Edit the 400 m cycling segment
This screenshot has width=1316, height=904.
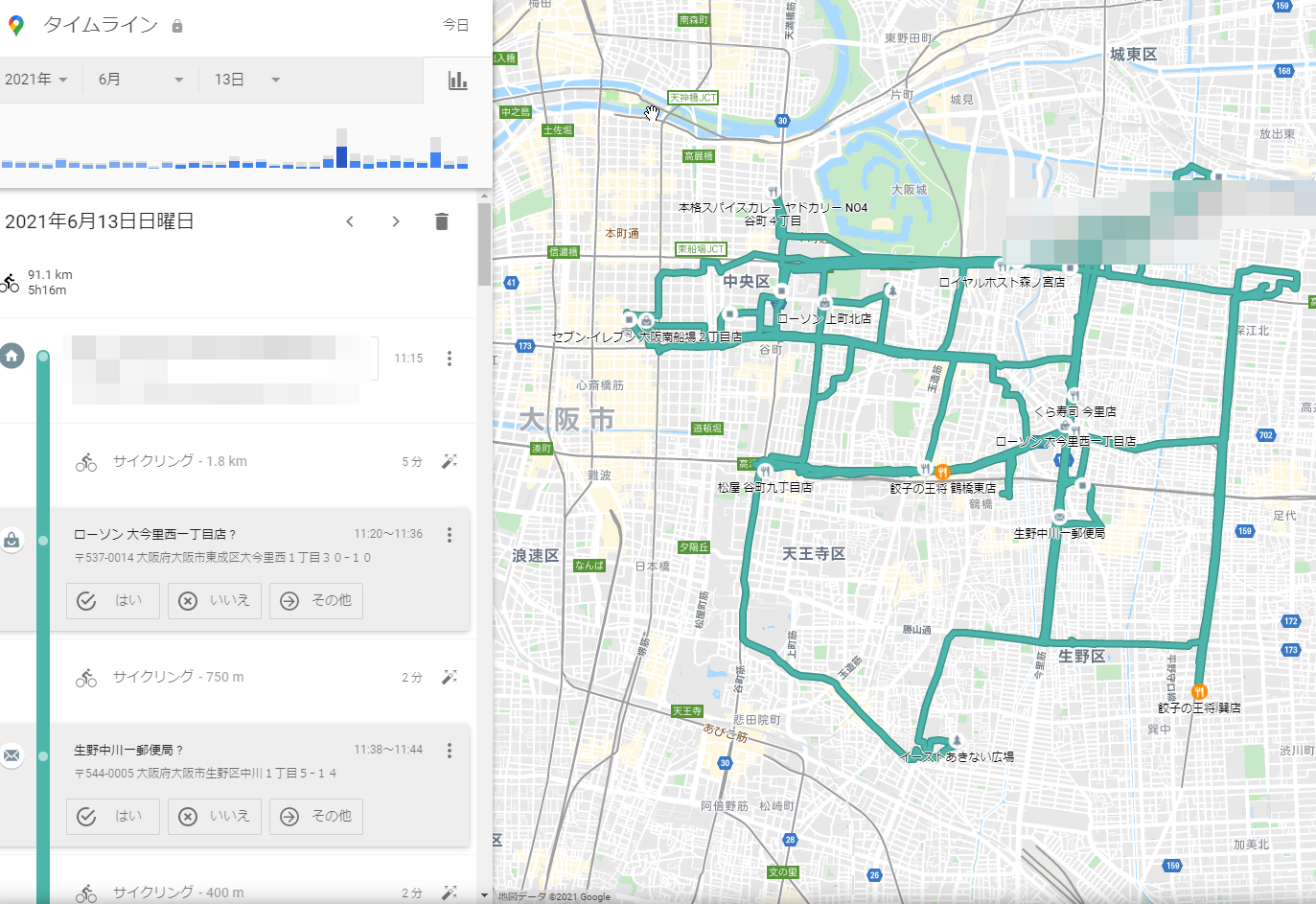coord(449,892)
